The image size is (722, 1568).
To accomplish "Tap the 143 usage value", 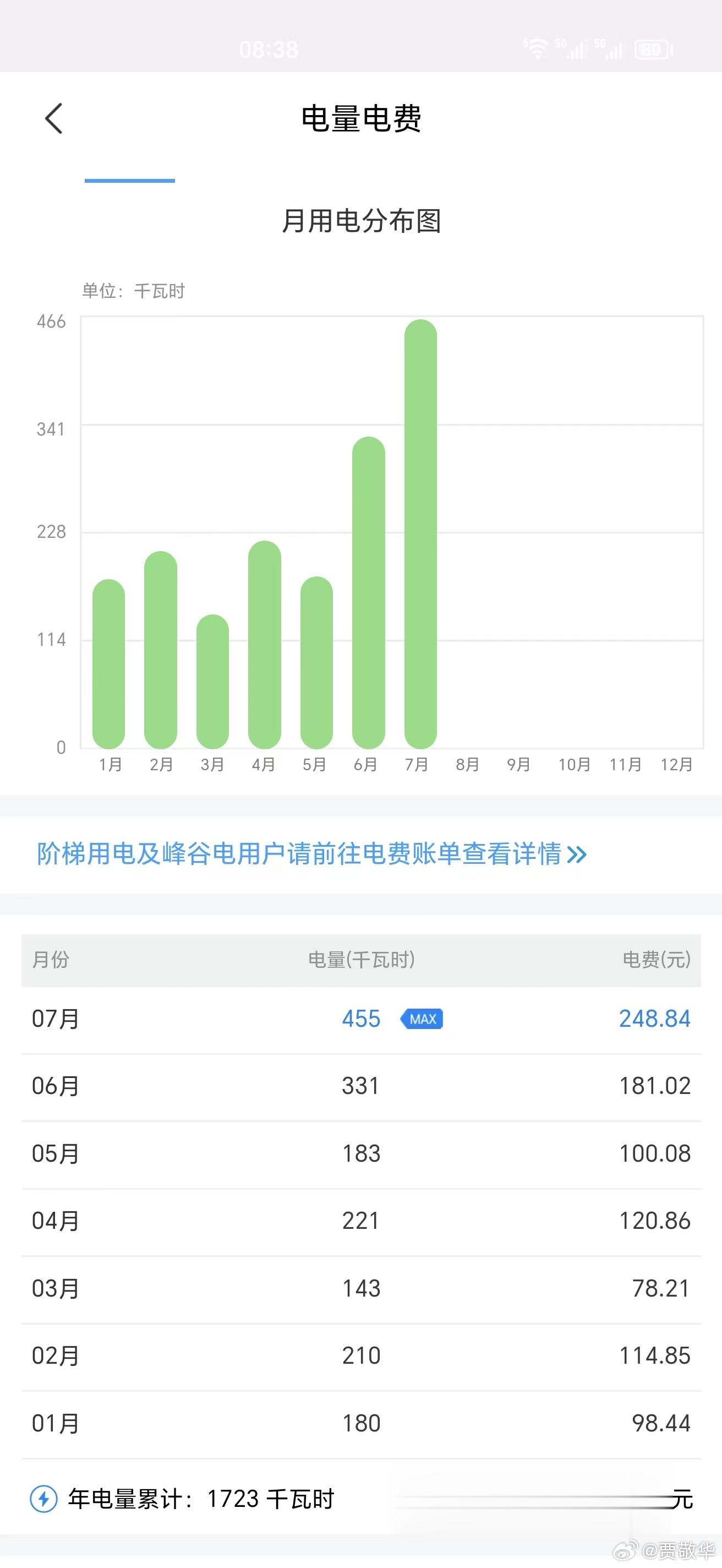I will (x=362, y=1288).
